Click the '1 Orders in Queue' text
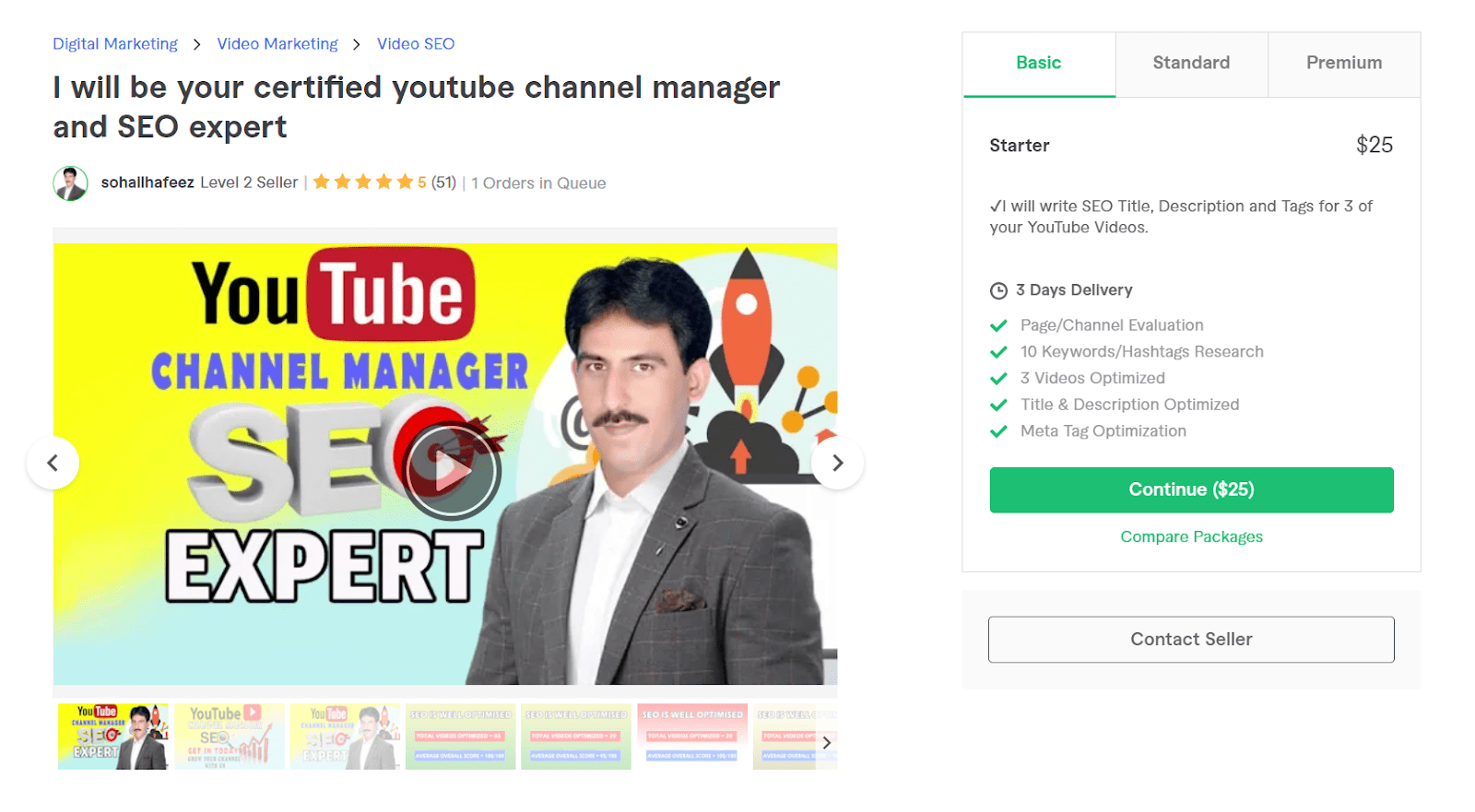The image size is (1475, 812). tap(538, 183)
